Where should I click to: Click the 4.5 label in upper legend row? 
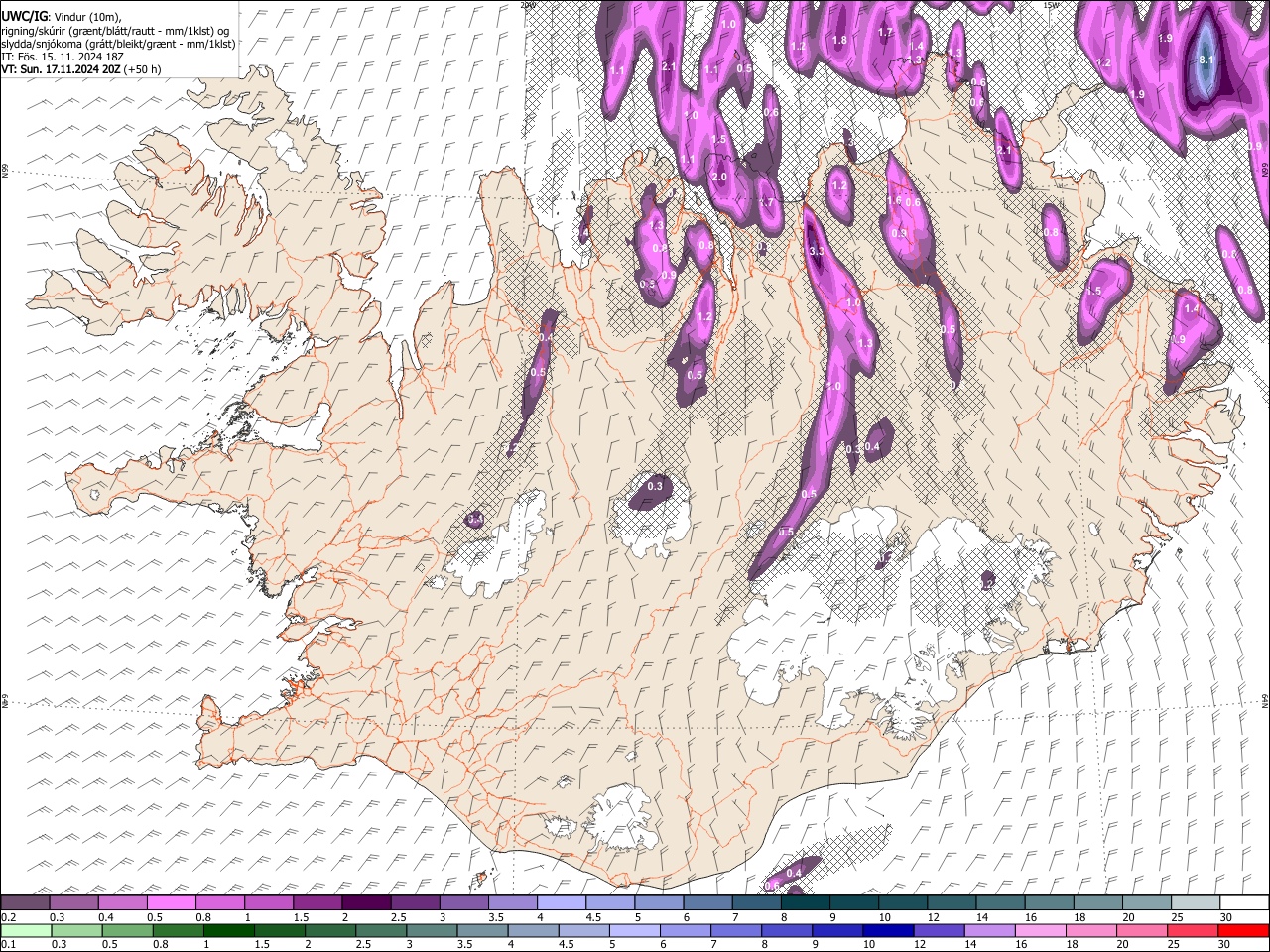click(x=594, y=916)
